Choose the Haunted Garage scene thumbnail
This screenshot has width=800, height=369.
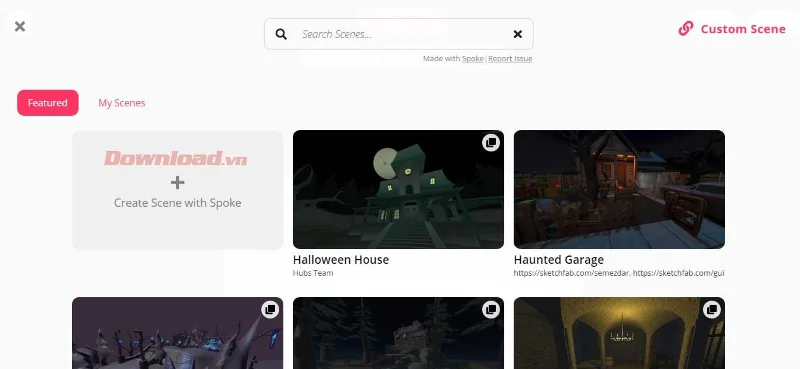pos(619,189)
